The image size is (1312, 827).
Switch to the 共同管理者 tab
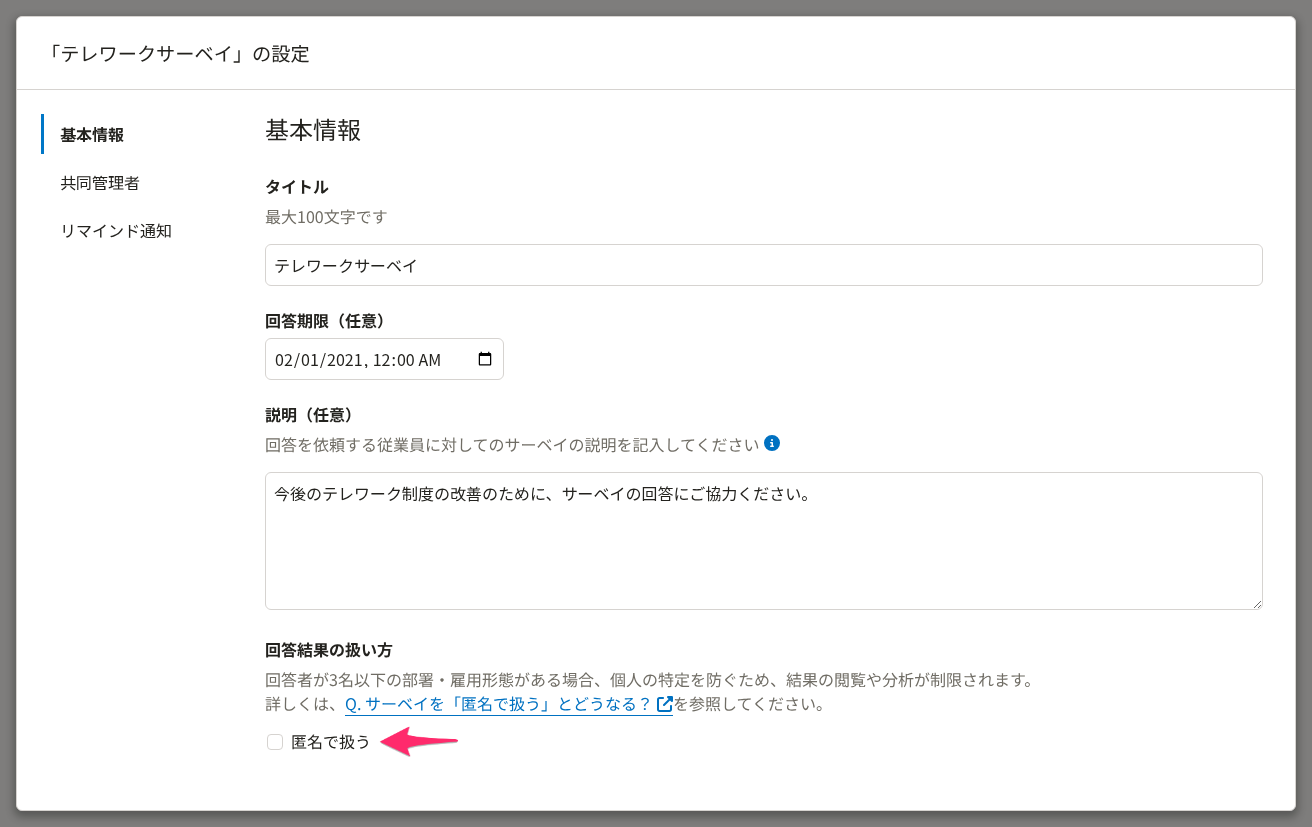coord(100,183)
